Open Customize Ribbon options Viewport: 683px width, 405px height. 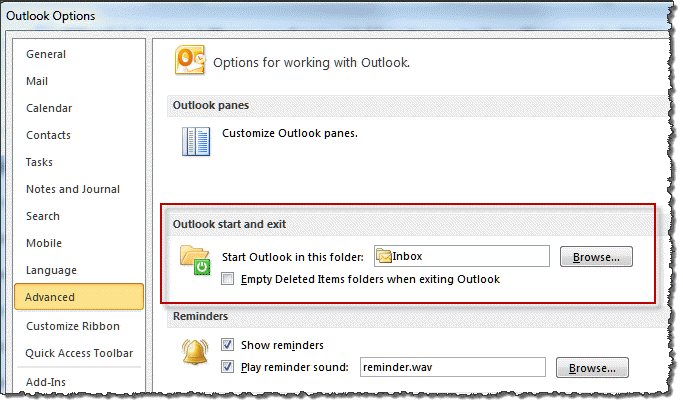coord(73,326)
